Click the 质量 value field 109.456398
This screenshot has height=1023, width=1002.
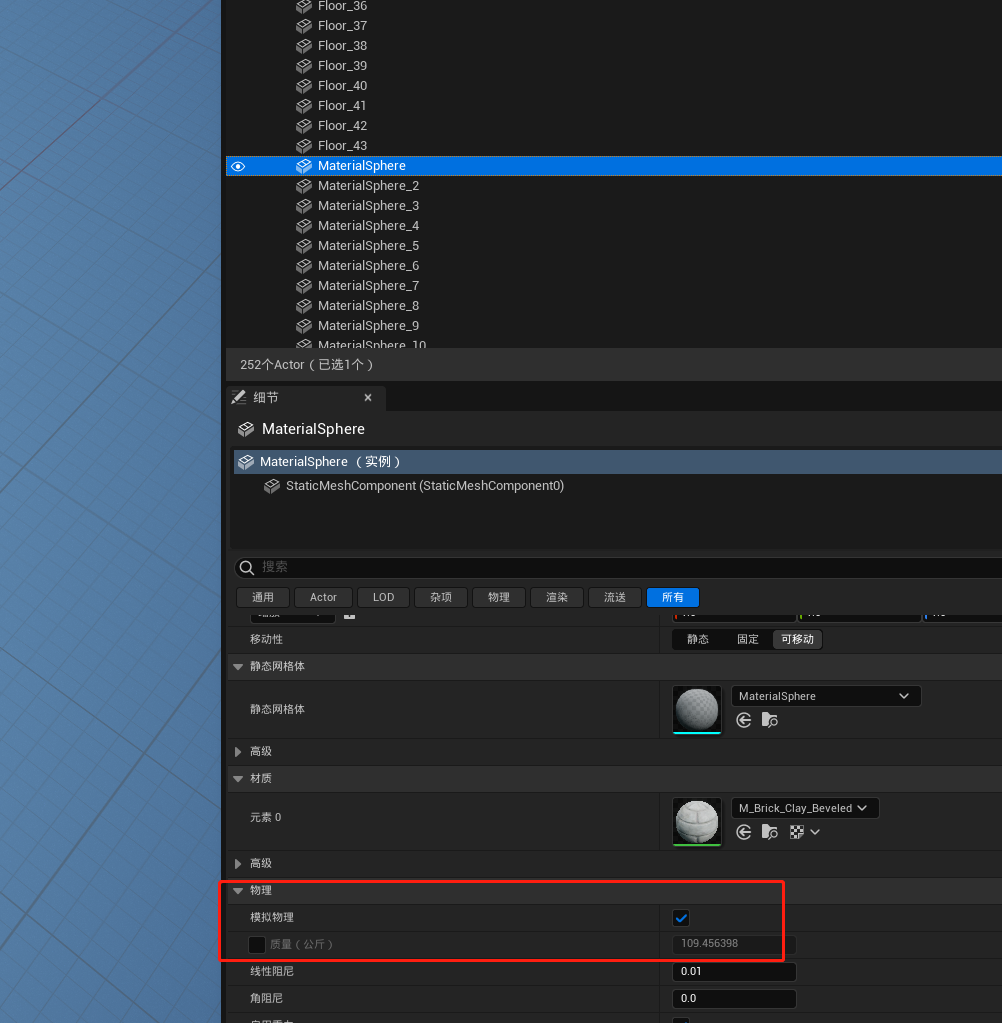pos(734,944)
